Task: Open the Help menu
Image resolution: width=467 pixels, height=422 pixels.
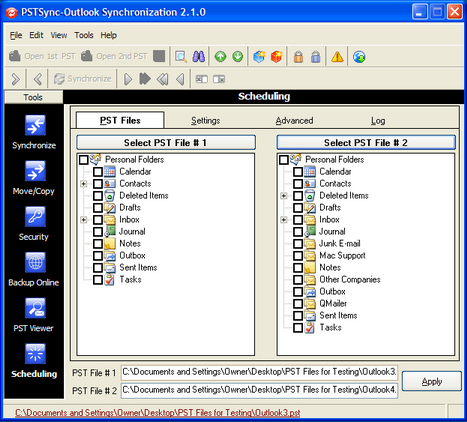Action: 109,35
